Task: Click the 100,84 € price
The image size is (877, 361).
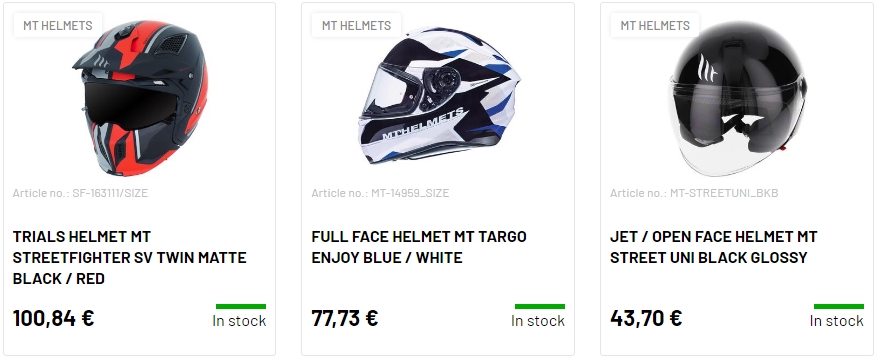Action: 54,318
